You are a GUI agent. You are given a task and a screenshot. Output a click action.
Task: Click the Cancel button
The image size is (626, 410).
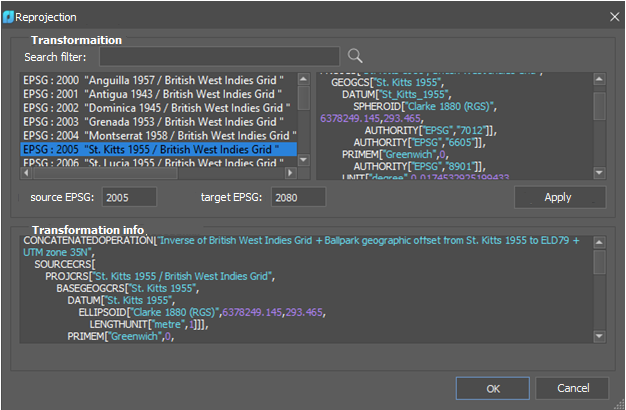click(x=573, y=388)
